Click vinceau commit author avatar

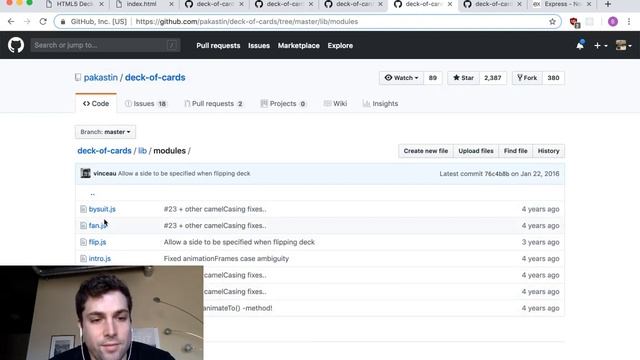coord(85,173)
